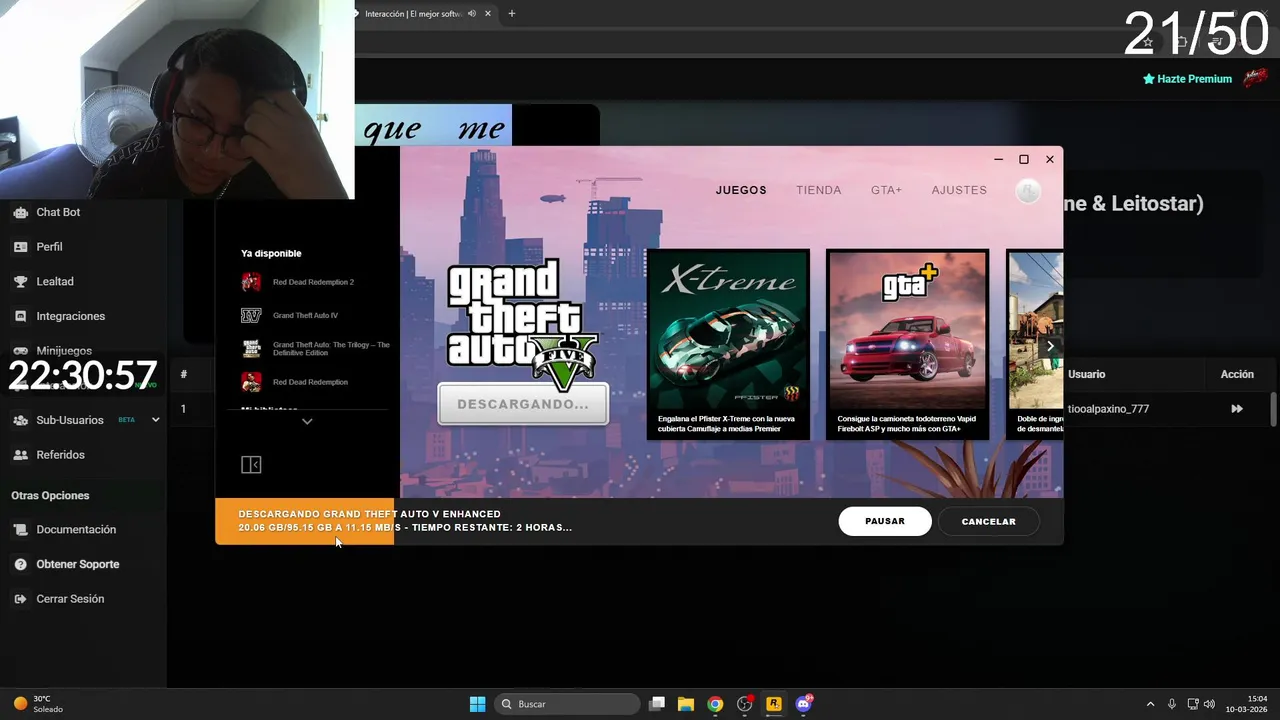Switch to Chrome from taskbar
The height and width of the screenshot is (720, 1280).
point(715,704)
